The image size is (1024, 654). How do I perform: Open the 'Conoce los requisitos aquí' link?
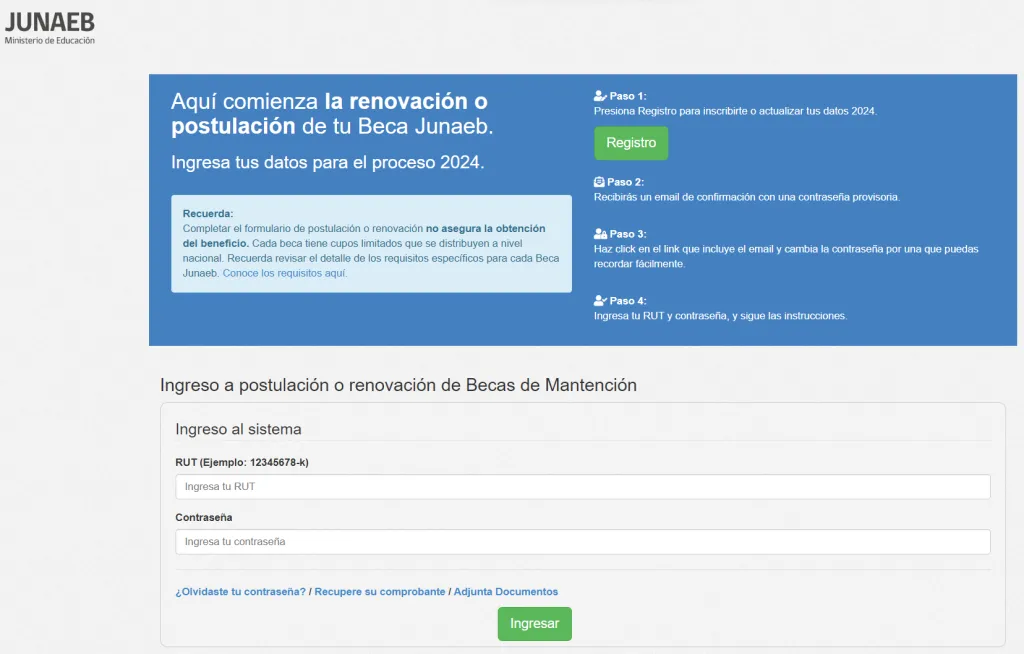point(285,273)
